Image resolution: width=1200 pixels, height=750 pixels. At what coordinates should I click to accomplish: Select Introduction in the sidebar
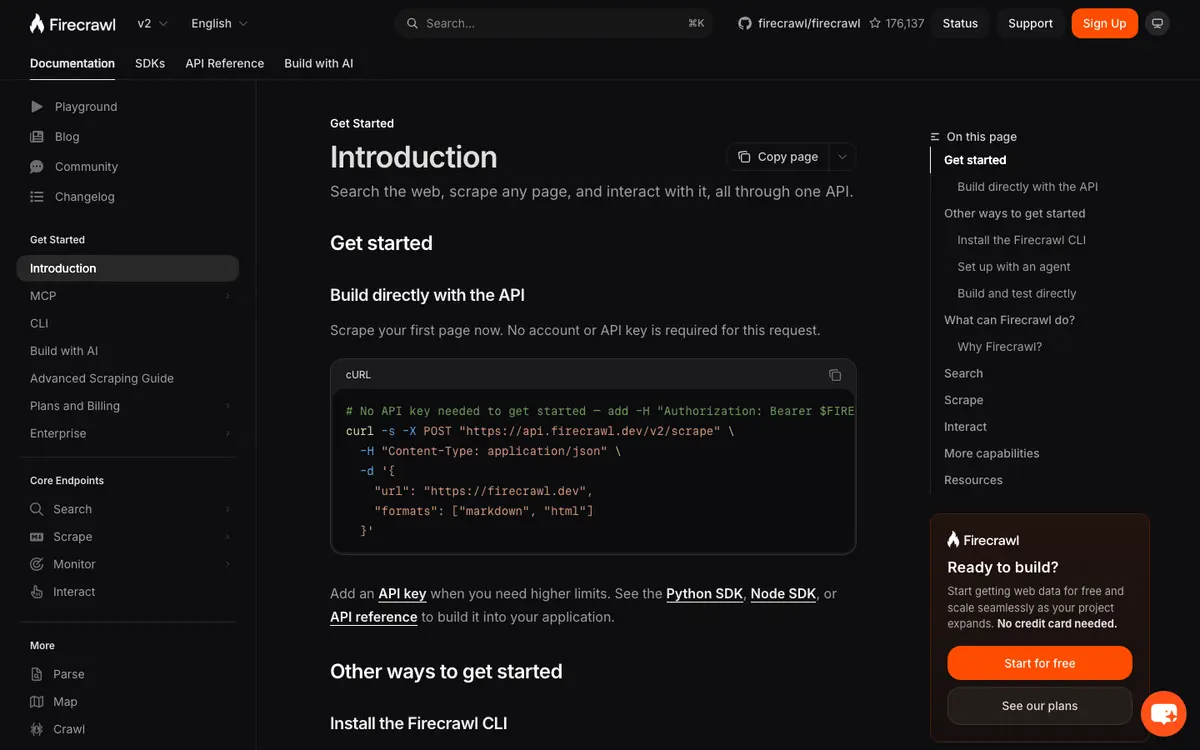point(128,268)
